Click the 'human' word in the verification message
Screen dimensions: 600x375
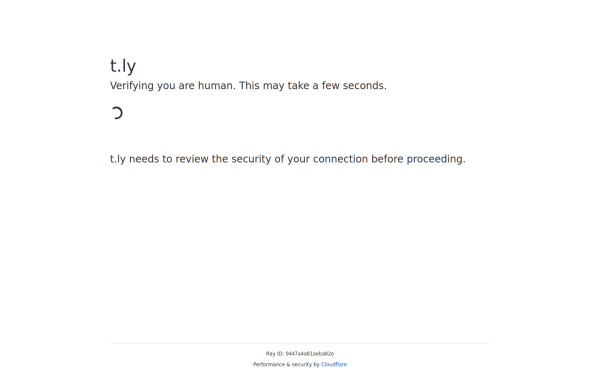[x=215, y=86]
